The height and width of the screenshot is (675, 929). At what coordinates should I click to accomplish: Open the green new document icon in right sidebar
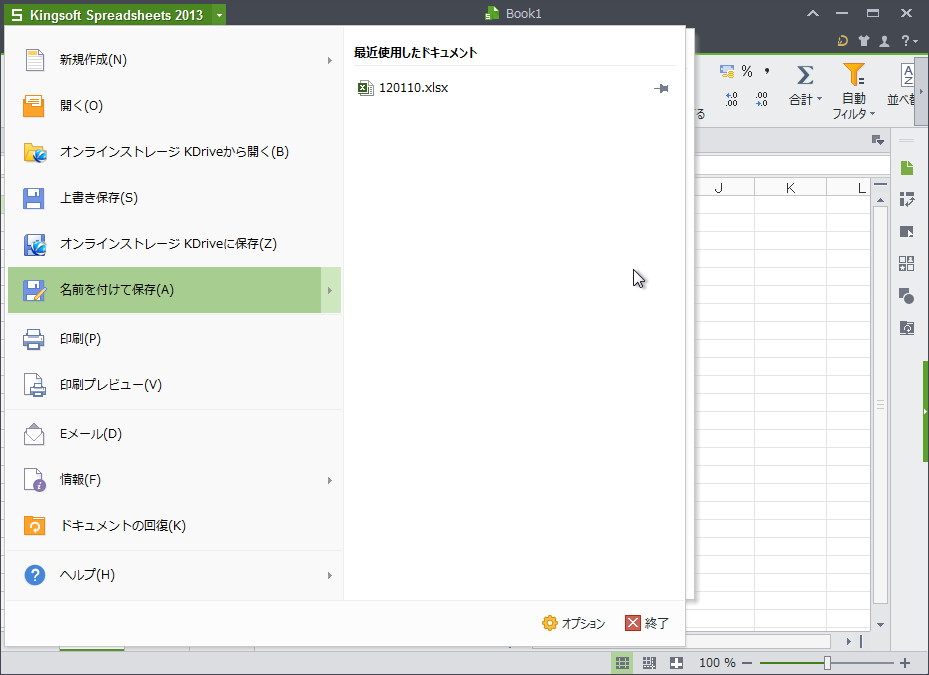907,168
